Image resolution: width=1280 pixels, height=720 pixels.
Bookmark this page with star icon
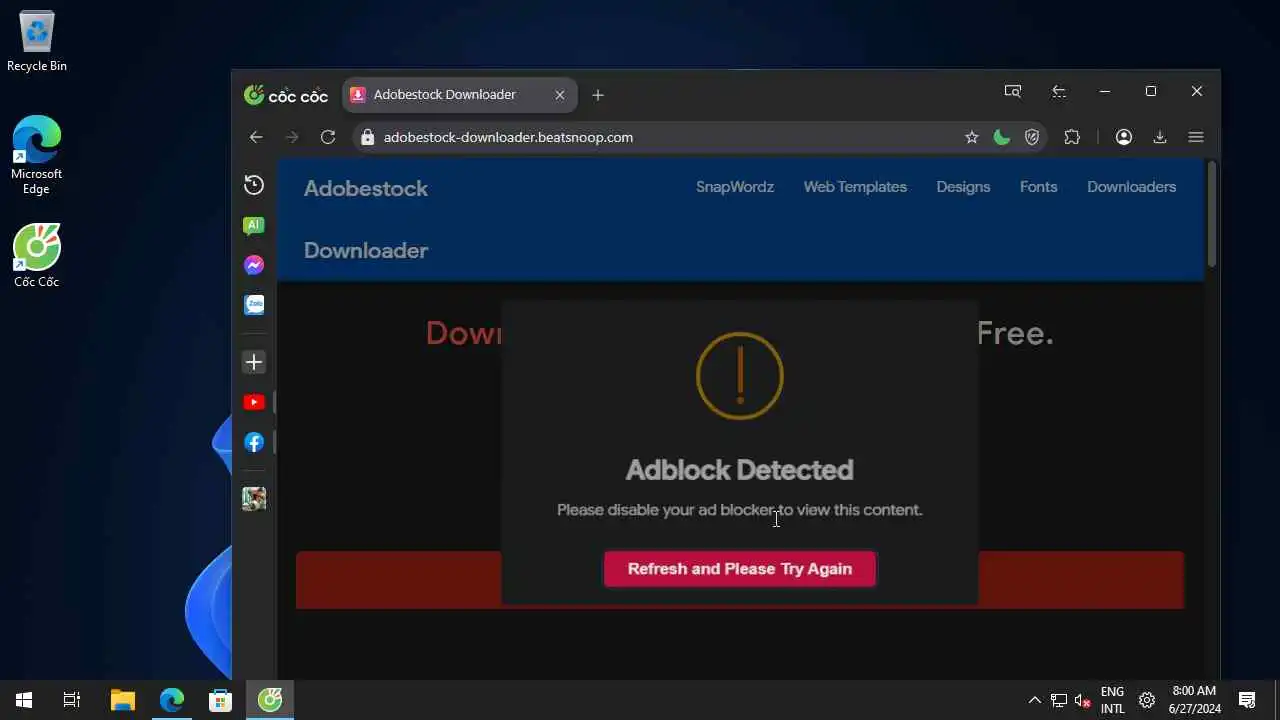tap(971, 137)
